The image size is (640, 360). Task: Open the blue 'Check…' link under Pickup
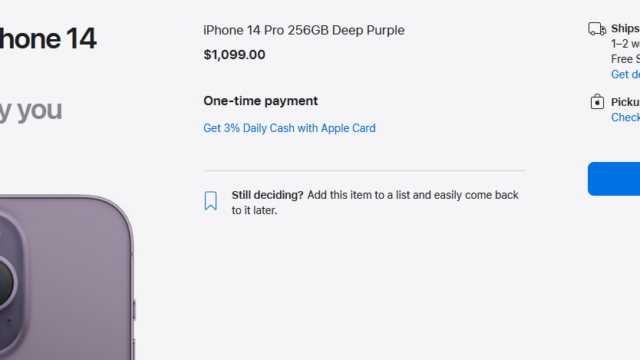point(625,118)
